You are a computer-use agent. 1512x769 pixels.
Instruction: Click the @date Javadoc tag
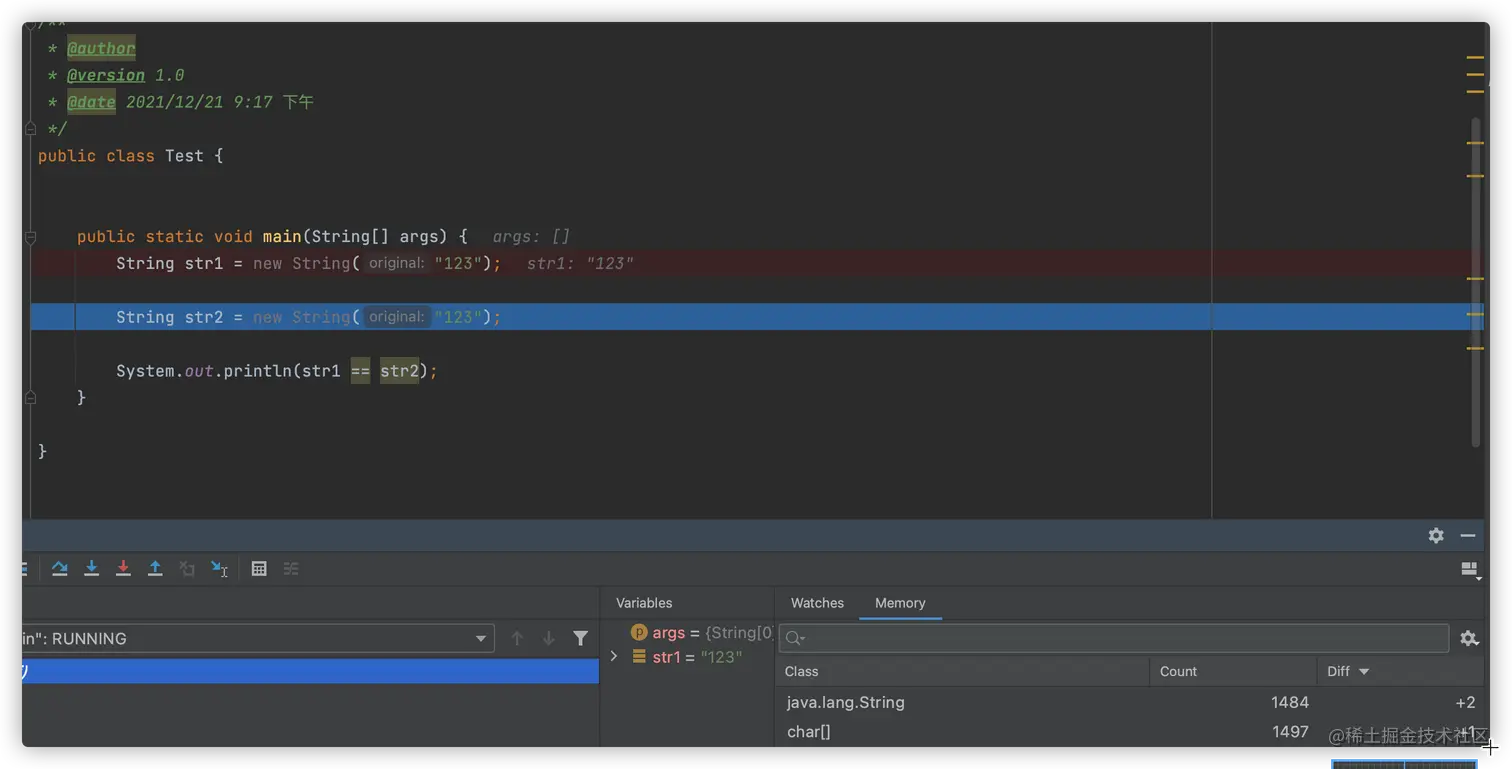pos(91,102)
